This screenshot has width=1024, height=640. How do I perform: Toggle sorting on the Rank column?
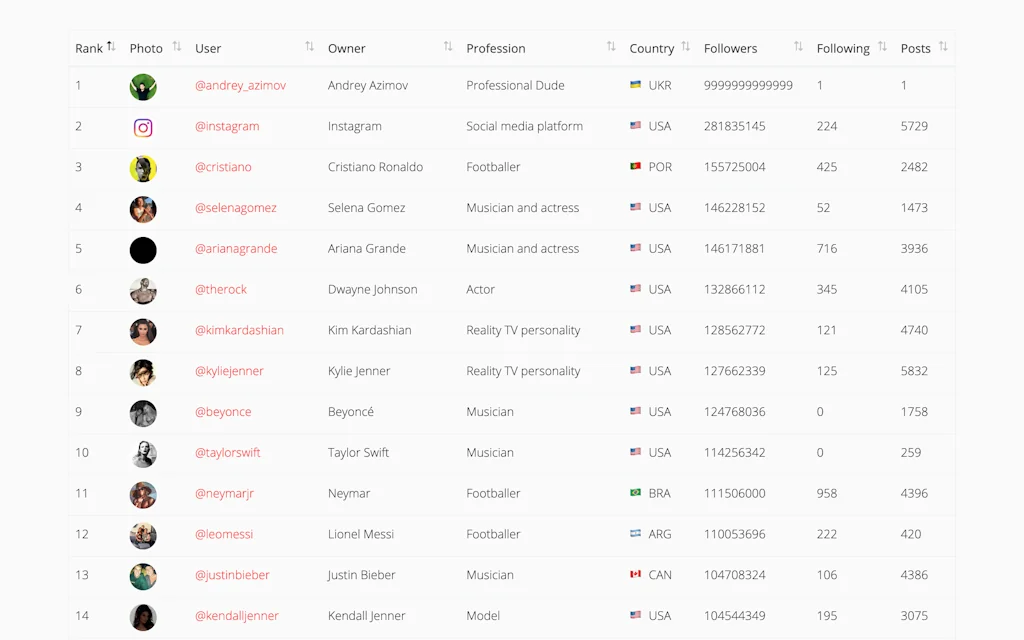[113, 46]
